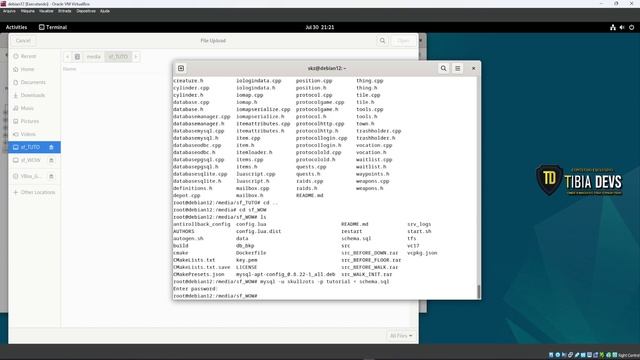
Task: Click the optical disc icon in VirtualBox status bar
Action: point(558,355)
